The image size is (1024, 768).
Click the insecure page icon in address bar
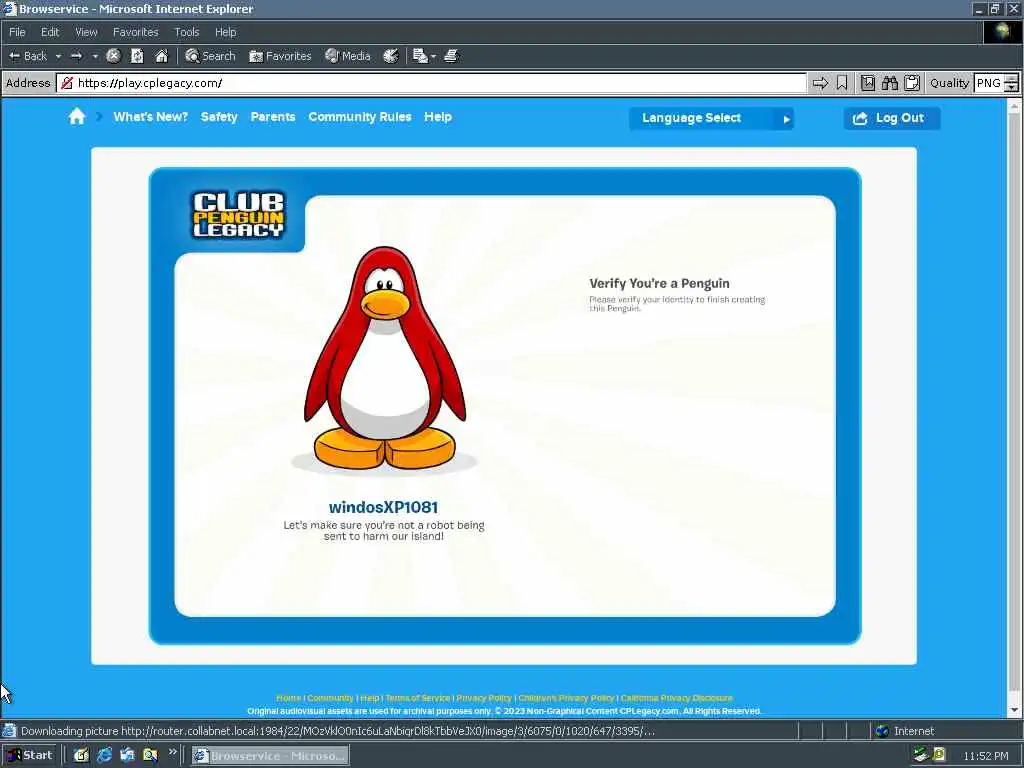point(67,83)
